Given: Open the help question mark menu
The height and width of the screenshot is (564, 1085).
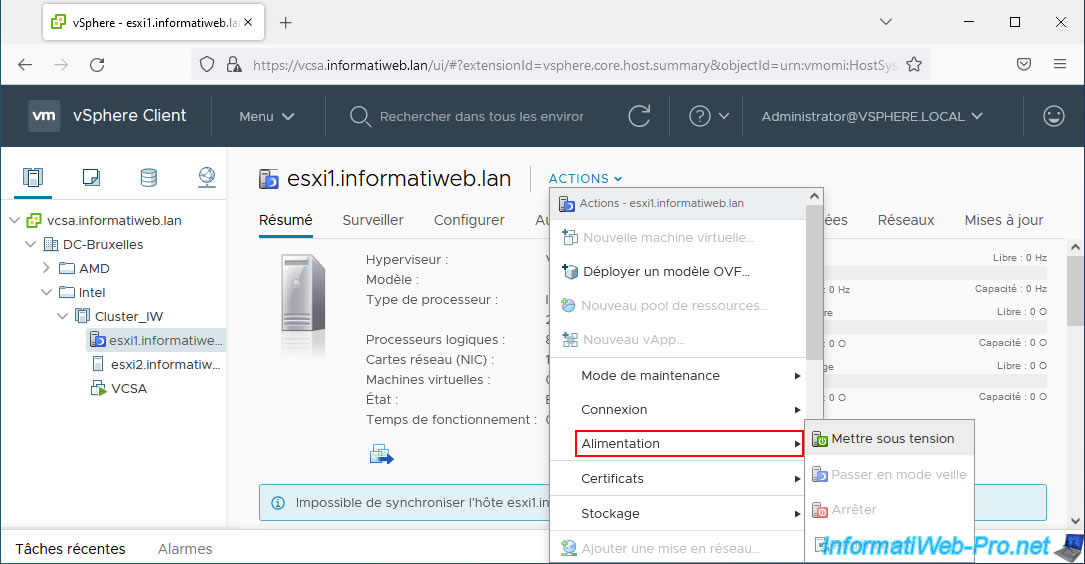Looking at the screenshot, I should coord(709,116).
